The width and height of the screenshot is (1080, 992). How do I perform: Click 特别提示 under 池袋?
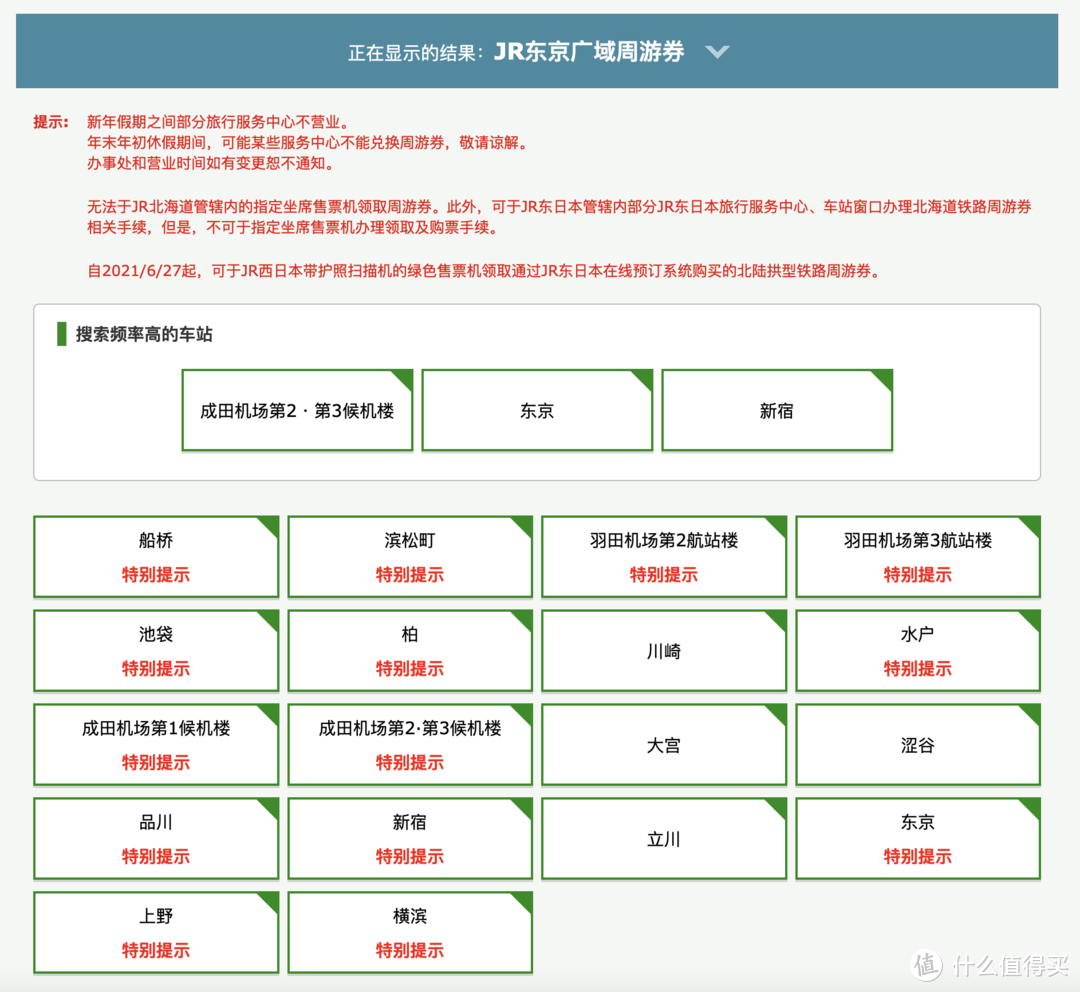click(156, 668)
